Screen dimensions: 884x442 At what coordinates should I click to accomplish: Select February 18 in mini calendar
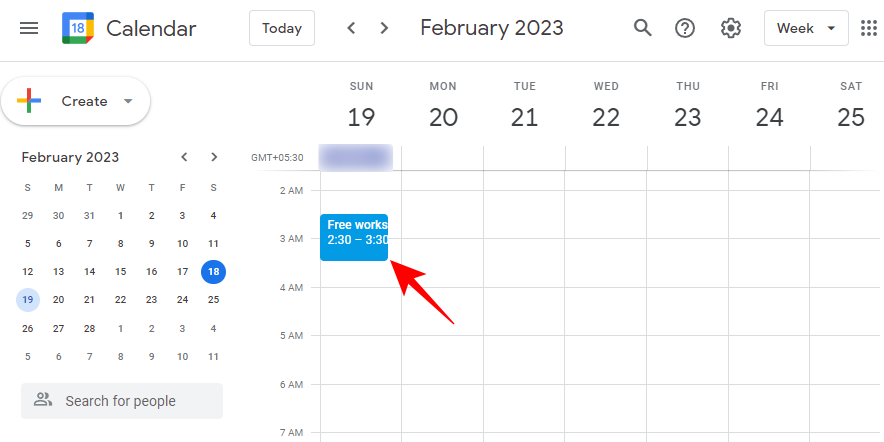tap(213, 271)
